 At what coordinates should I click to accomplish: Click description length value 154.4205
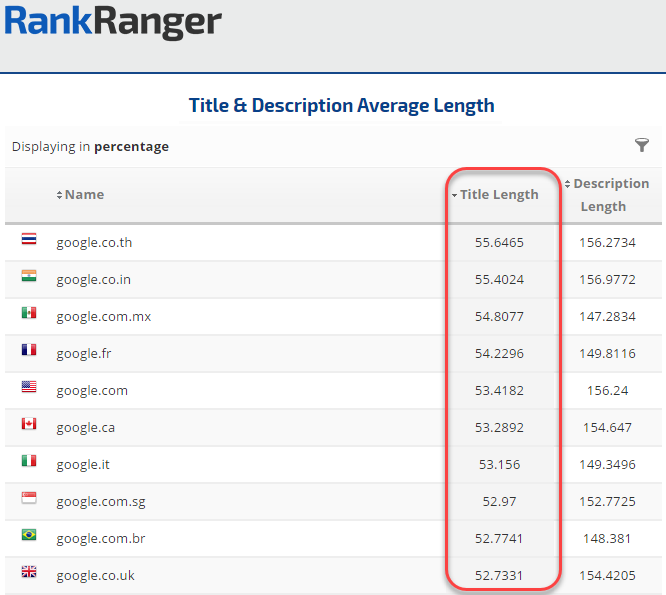(x=607, y=575)
